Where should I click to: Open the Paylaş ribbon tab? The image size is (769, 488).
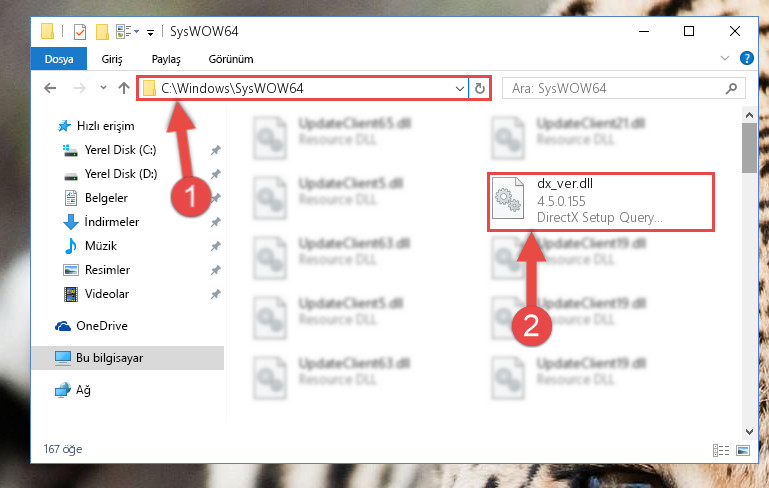pos(166,59)
